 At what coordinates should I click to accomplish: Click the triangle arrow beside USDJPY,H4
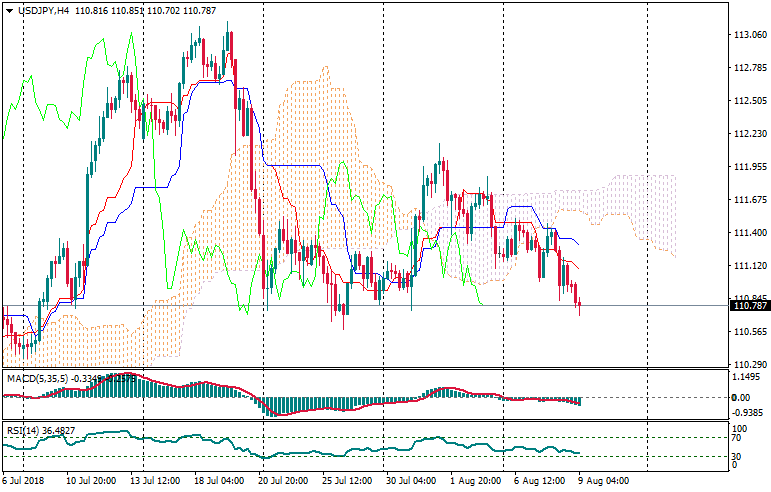tap(9, 9)
